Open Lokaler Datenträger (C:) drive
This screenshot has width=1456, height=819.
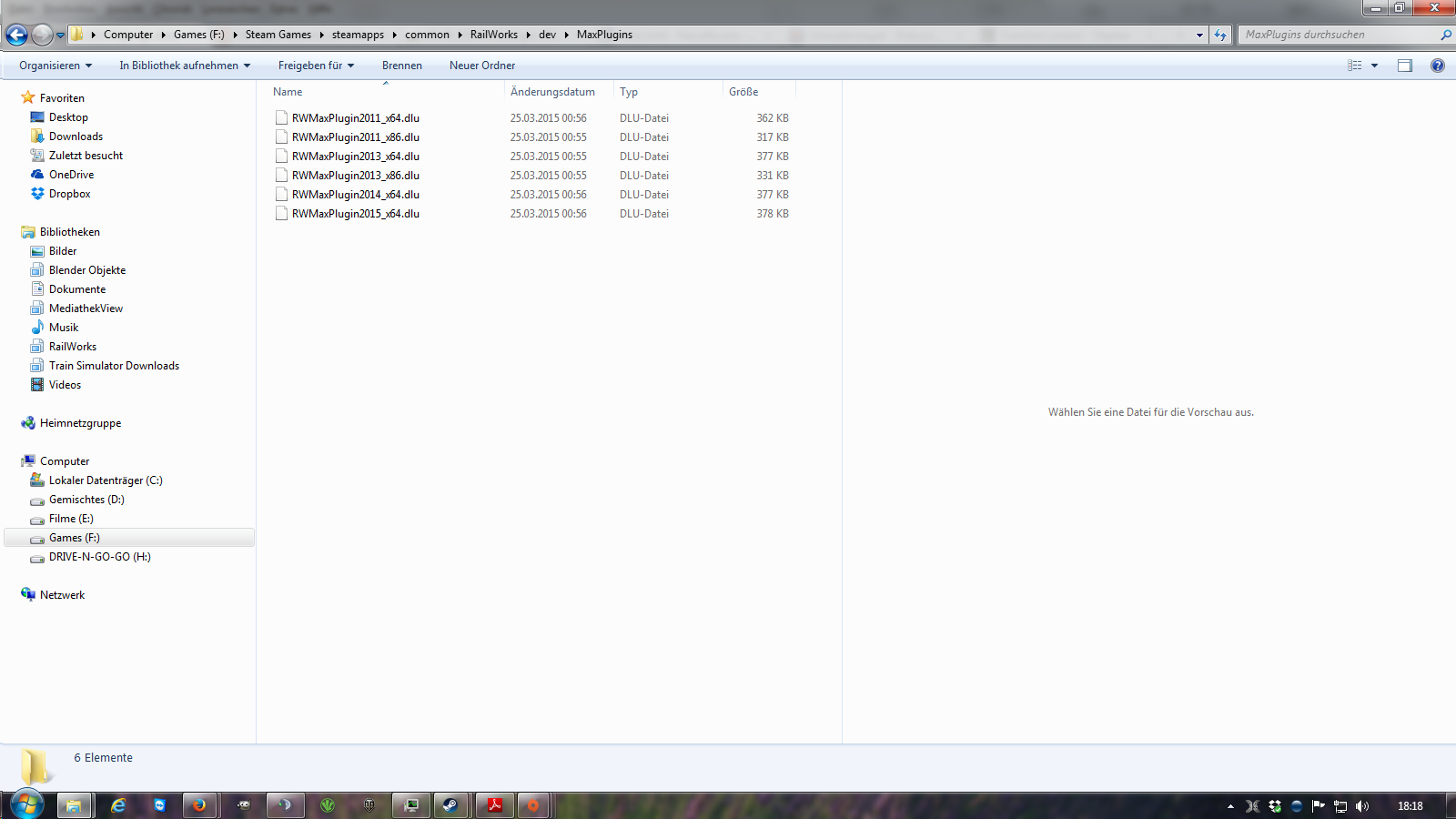106,480
